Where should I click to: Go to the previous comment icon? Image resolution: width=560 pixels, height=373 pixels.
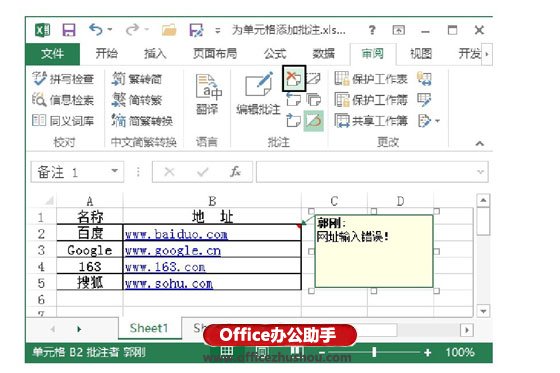coord(294,100)
